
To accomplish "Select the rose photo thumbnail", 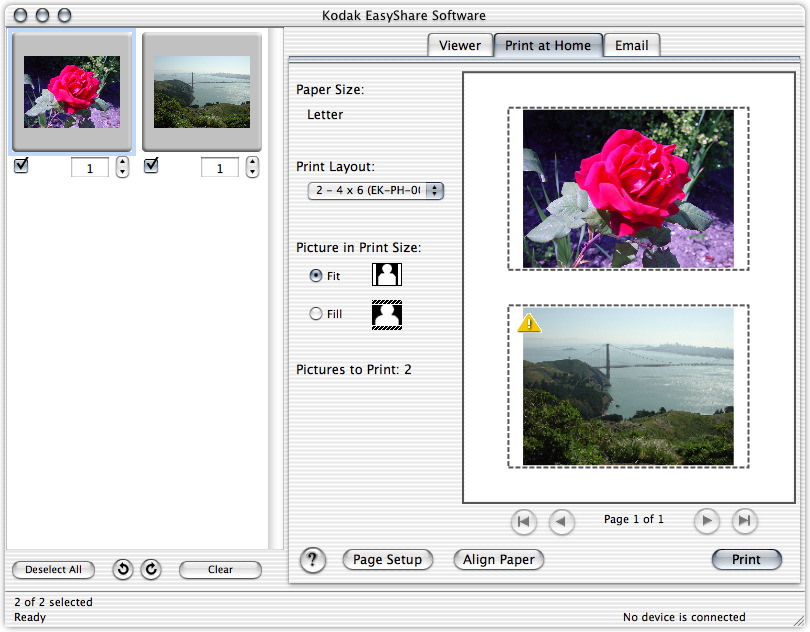I will (71, 91).
